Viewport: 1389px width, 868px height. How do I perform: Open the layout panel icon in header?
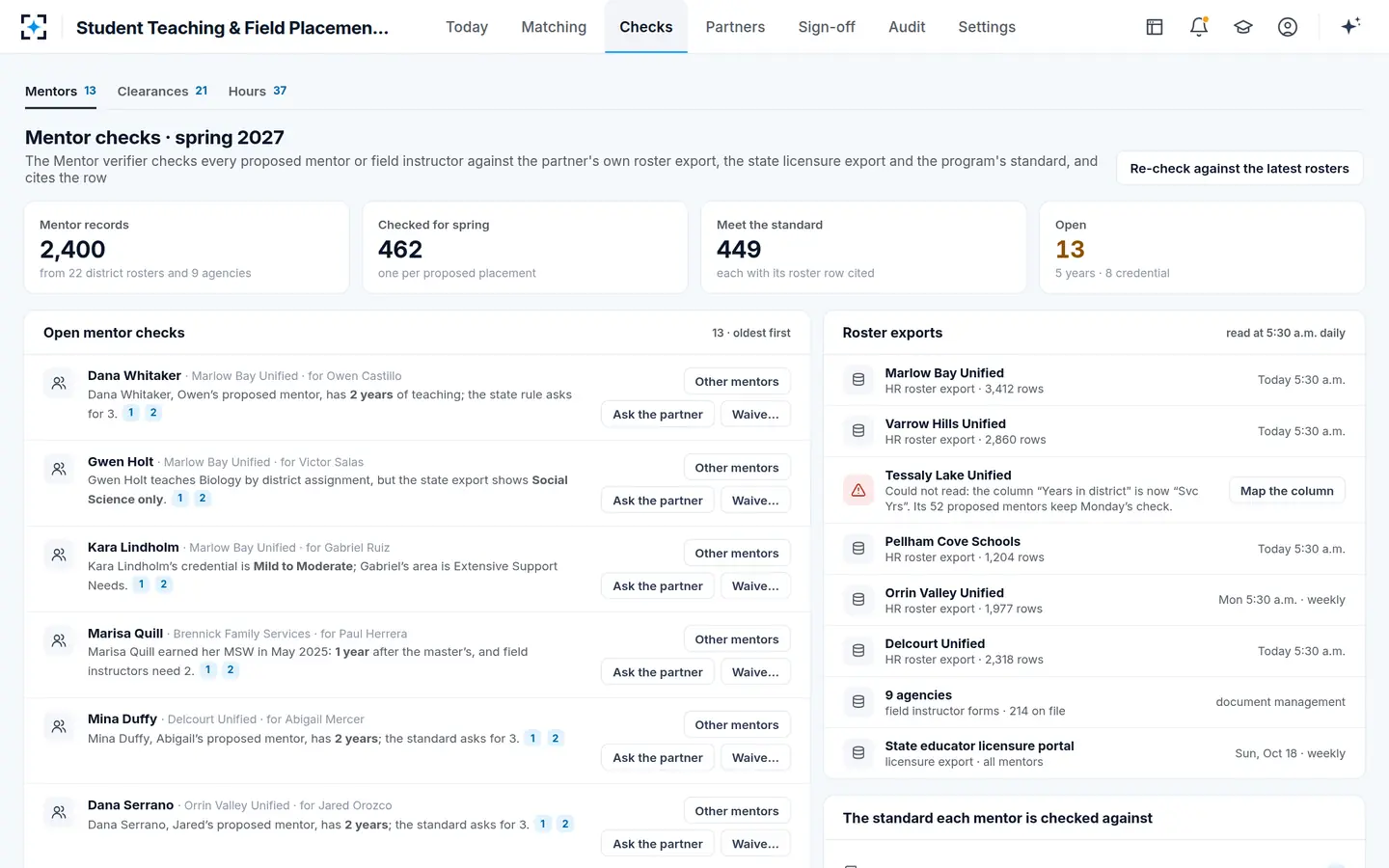[1155, 27]
